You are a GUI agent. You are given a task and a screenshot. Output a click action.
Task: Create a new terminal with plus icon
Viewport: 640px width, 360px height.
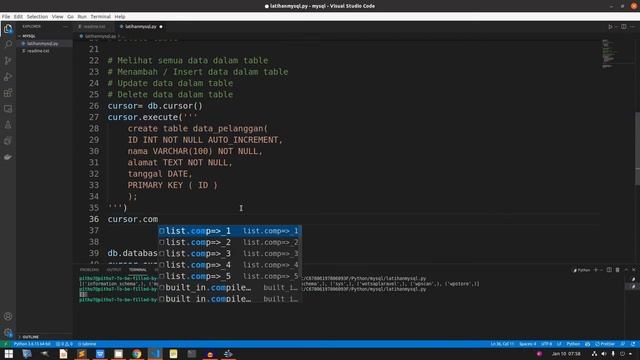tap(596, 270)
